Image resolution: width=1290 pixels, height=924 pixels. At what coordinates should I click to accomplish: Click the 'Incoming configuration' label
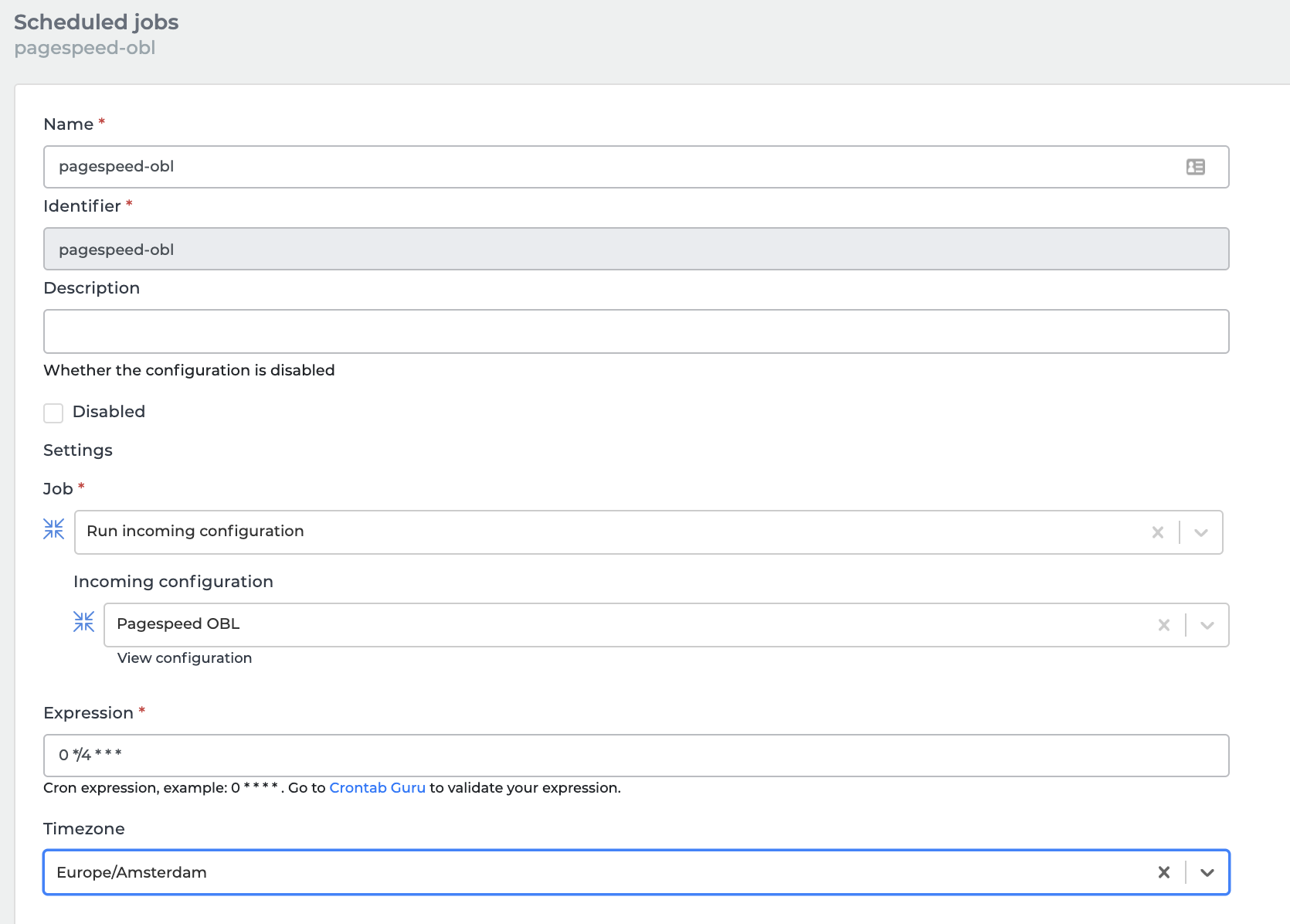point(173,582)
